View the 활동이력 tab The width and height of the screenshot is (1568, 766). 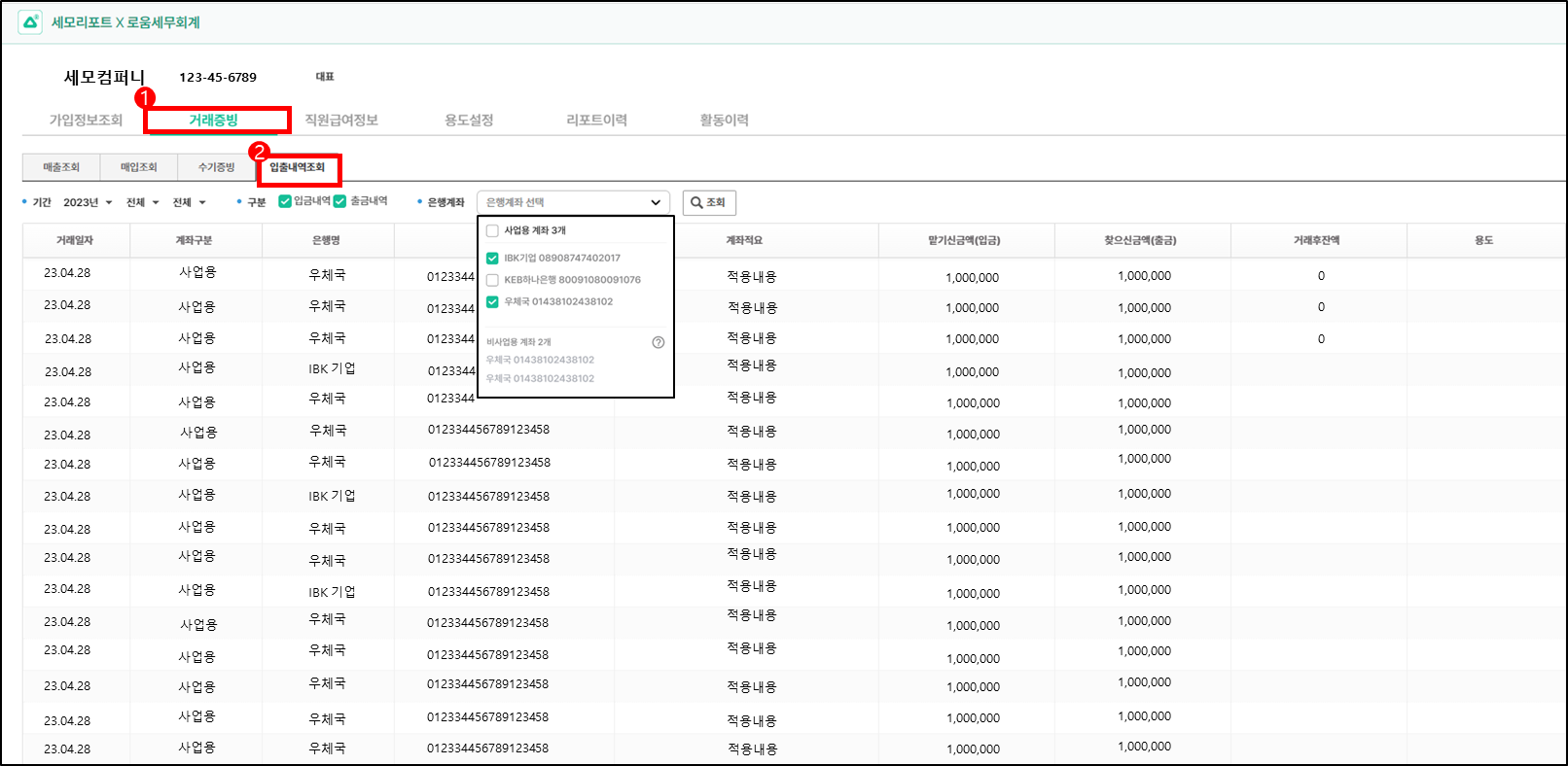[x=724, y=121]
